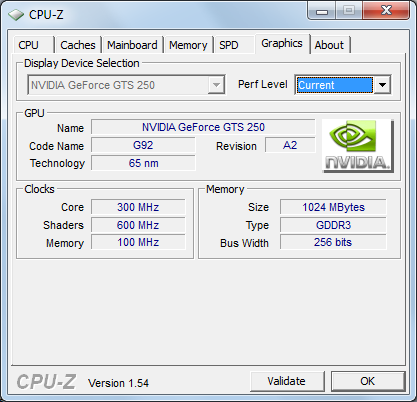Click the GPU name value NVIDIA GeForce GTS 250
The image size is (417, 402).
pos(203,127)
